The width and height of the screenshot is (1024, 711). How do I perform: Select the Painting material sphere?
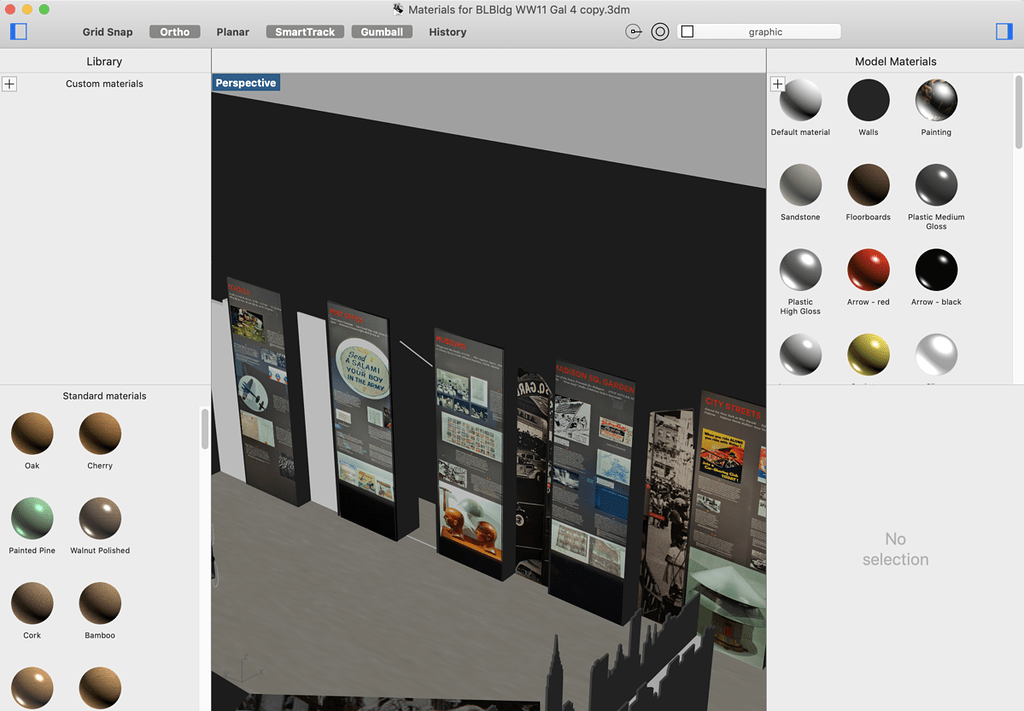(x=936, y=100)
